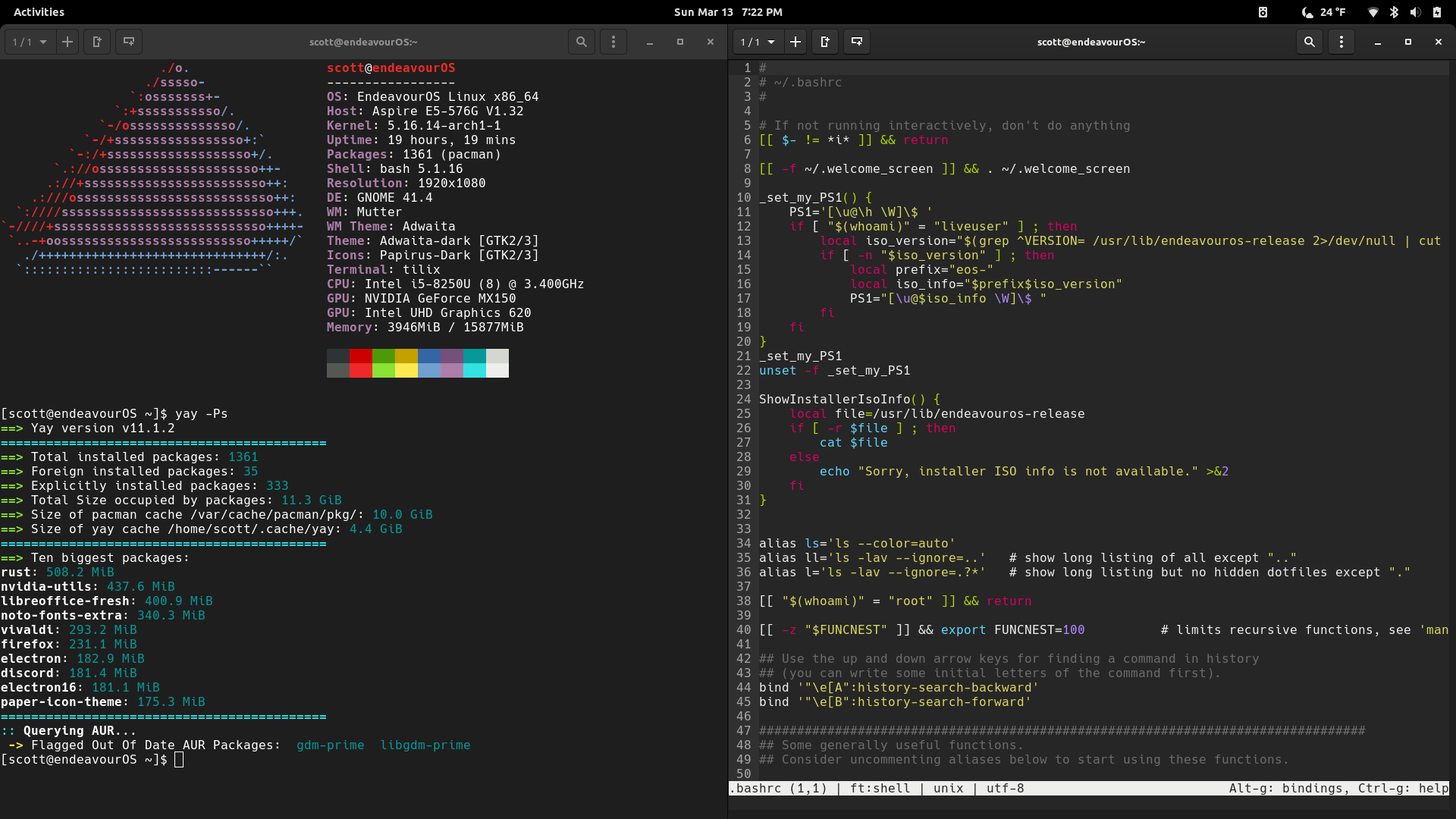Click "alias ls='ls --color=auto'" on line 34
This screenshot has height=819, width=1456.
pyautogui.click(x=858, y=544)
